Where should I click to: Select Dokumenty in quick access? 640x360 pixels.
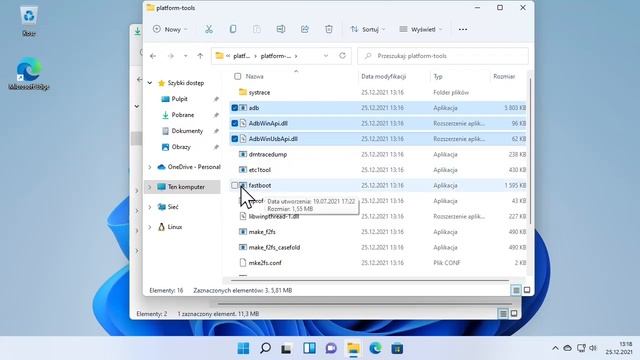(187, 131)
